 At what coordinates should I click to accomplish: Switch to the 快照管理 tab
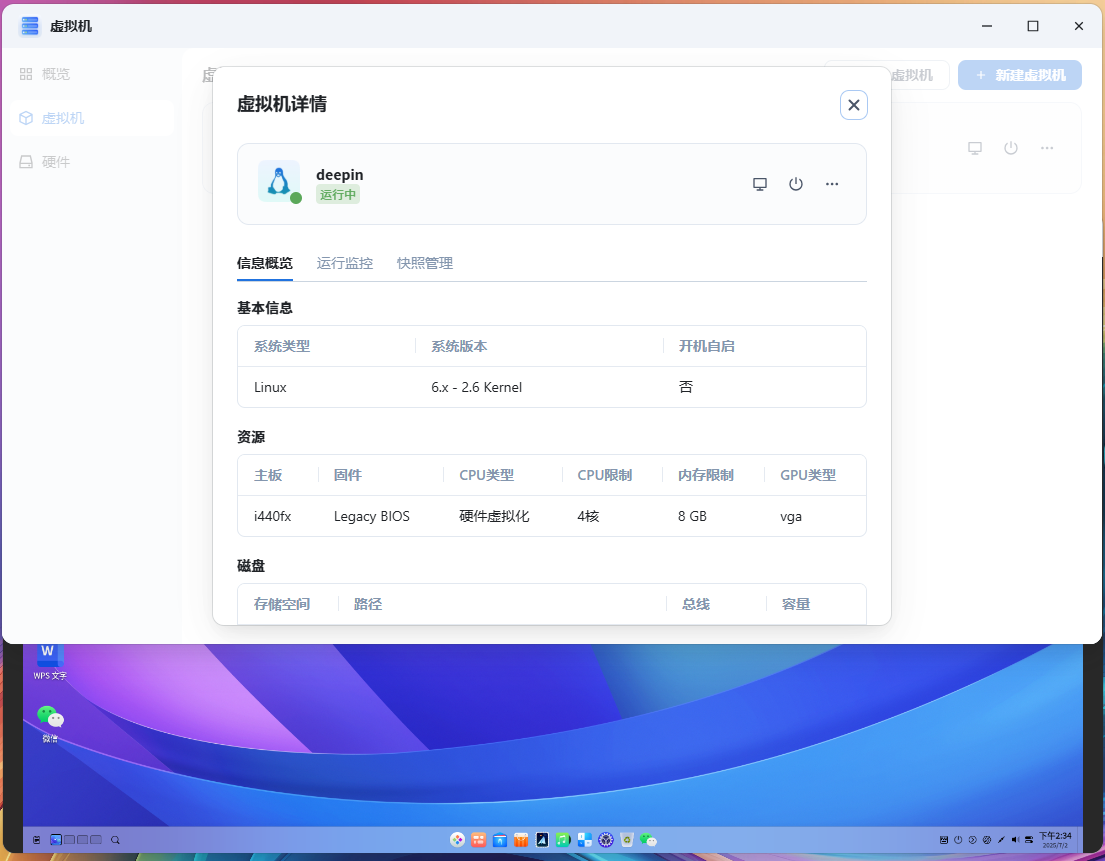pos(425,263)
